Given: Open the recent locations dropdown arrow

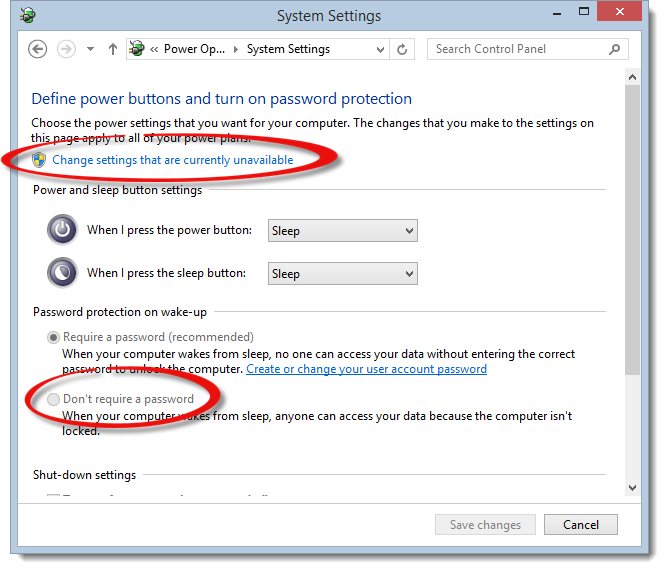Looking at the screenshot, I should pyautogui.click(x=90, y=49).
